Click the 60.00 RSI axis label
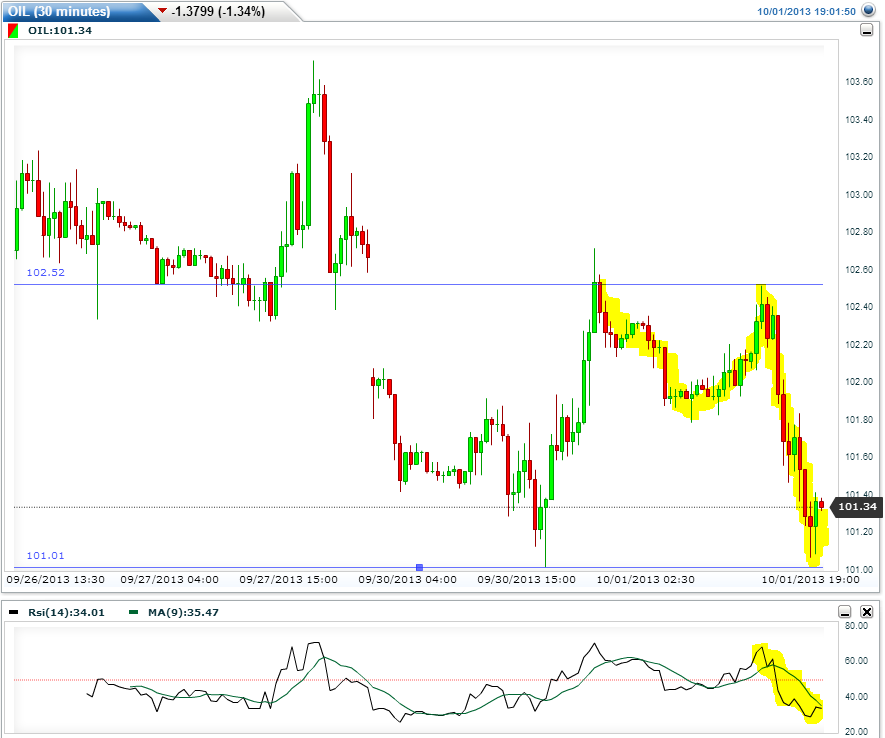 click(x=857, y=660)
